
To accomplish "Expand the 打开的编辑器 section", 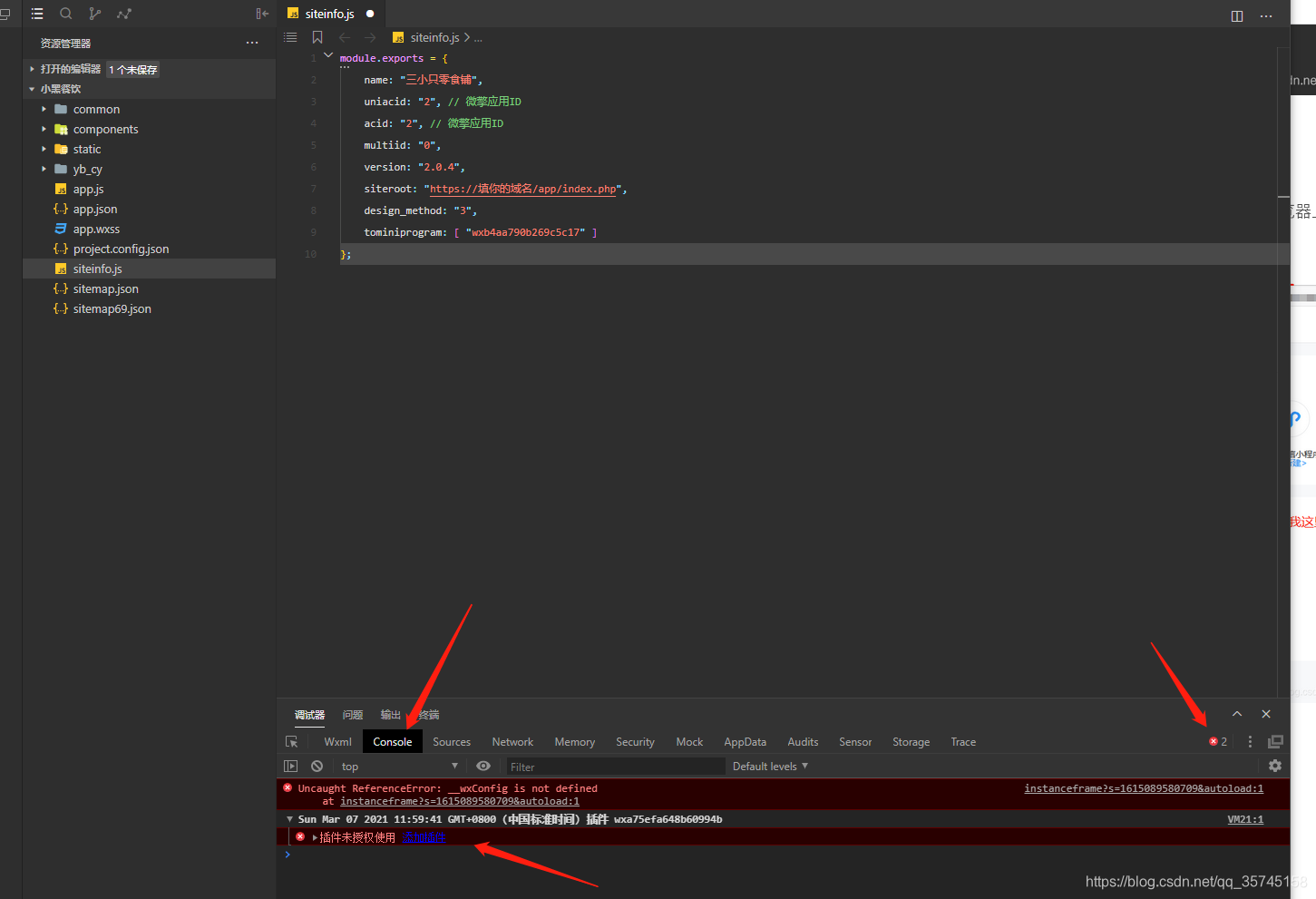I will (x=33, y=69).
